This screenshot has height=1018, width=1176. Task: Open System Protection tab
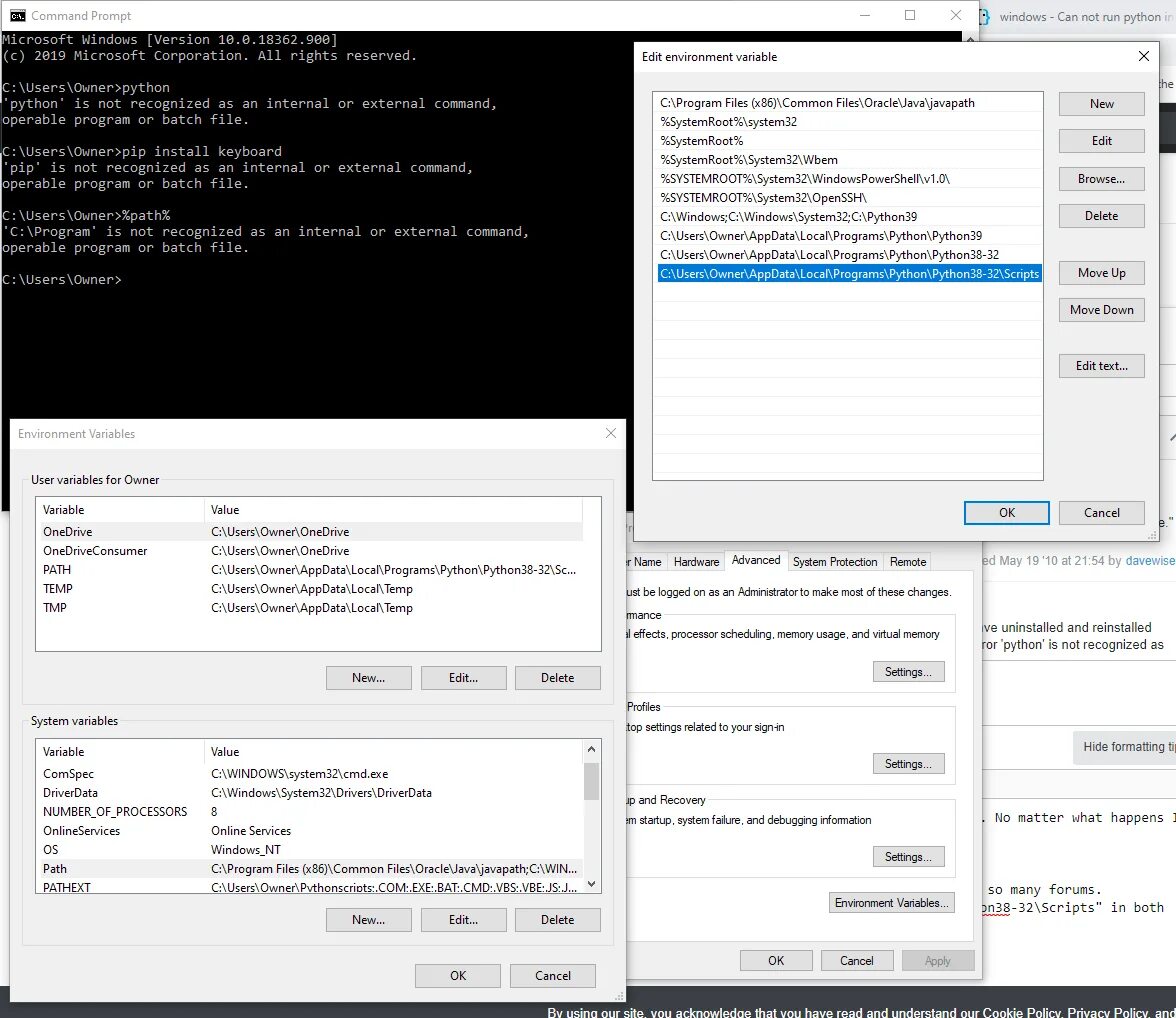click(x=835, y=562)
